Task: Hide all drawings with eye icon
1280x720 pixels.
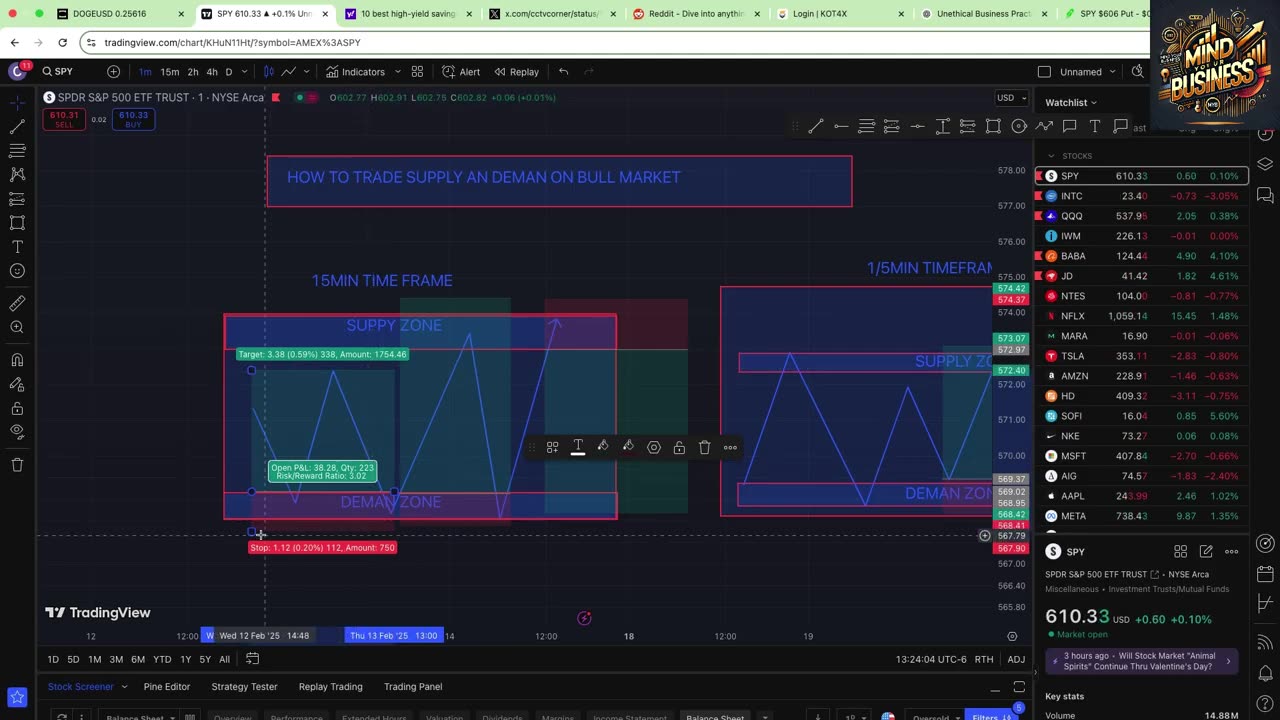Action: tap(17, 432)
